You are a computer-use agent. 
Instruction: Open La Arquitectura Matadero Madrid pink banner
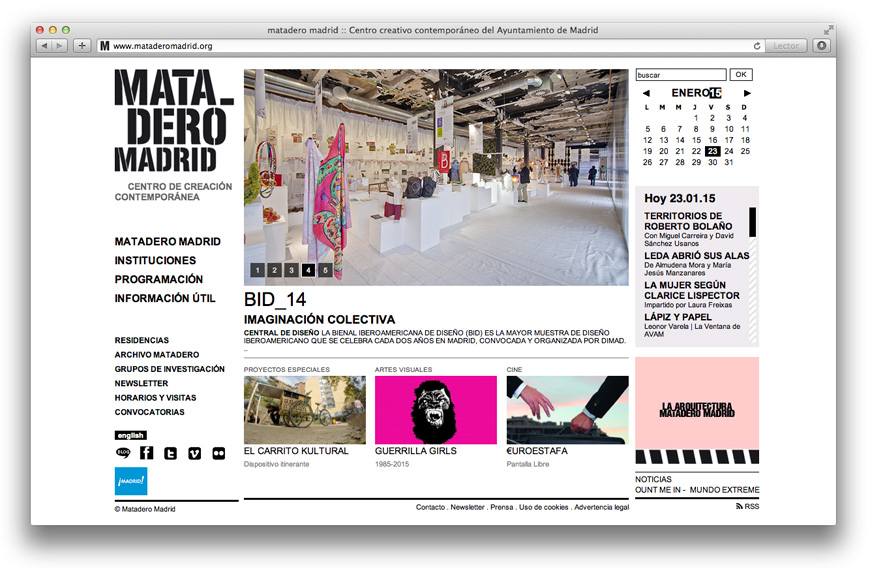[697, 410]
